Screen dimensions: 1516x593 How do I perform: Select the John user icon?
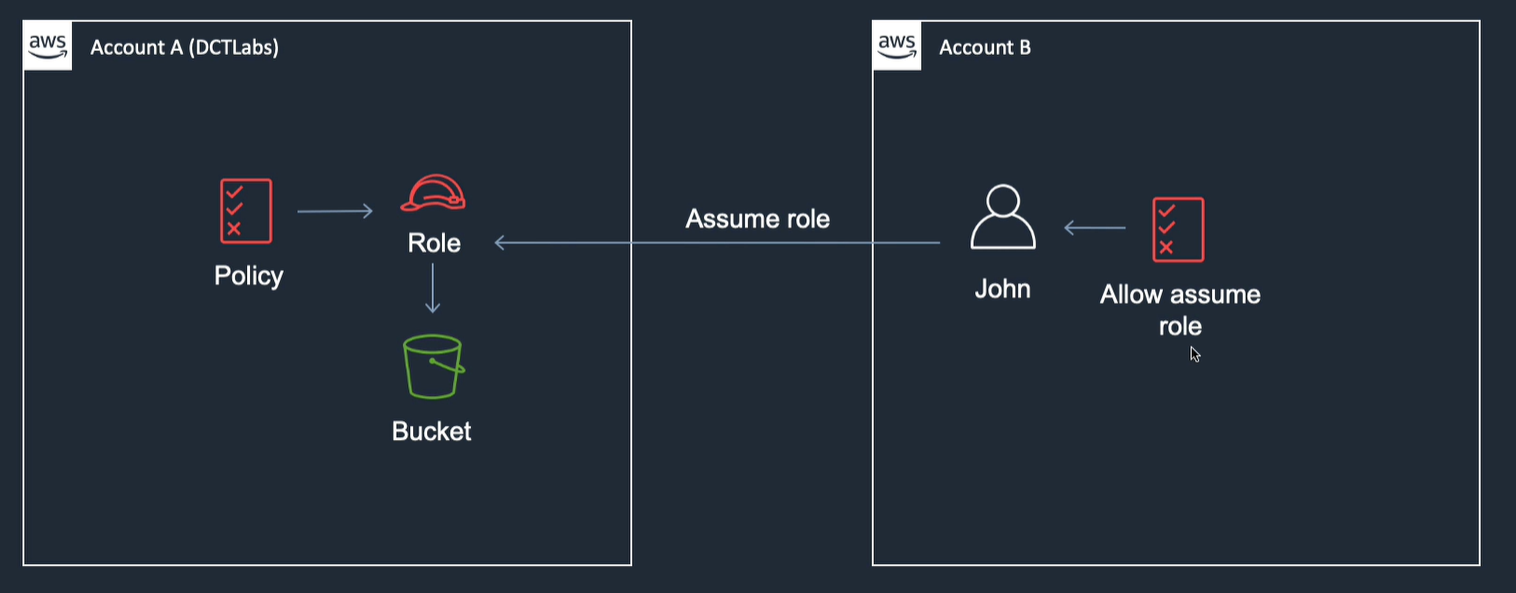pos(1003,218)
